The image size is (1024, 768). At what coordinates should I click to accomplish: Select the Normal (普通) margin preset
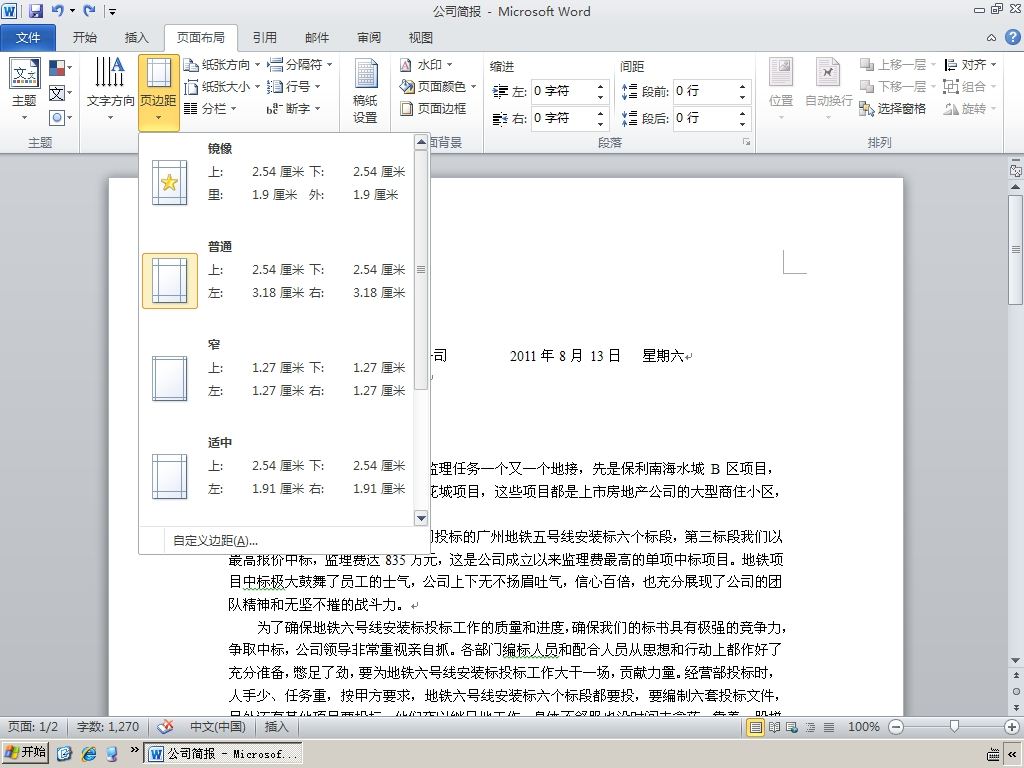tap(278, 280)
